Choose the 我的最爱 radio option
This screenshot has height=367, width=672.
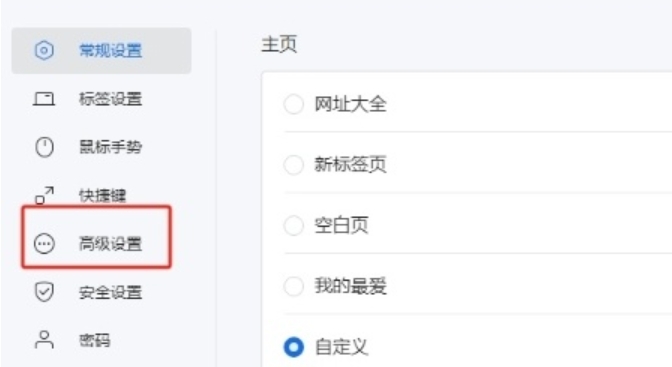point(294,286)
